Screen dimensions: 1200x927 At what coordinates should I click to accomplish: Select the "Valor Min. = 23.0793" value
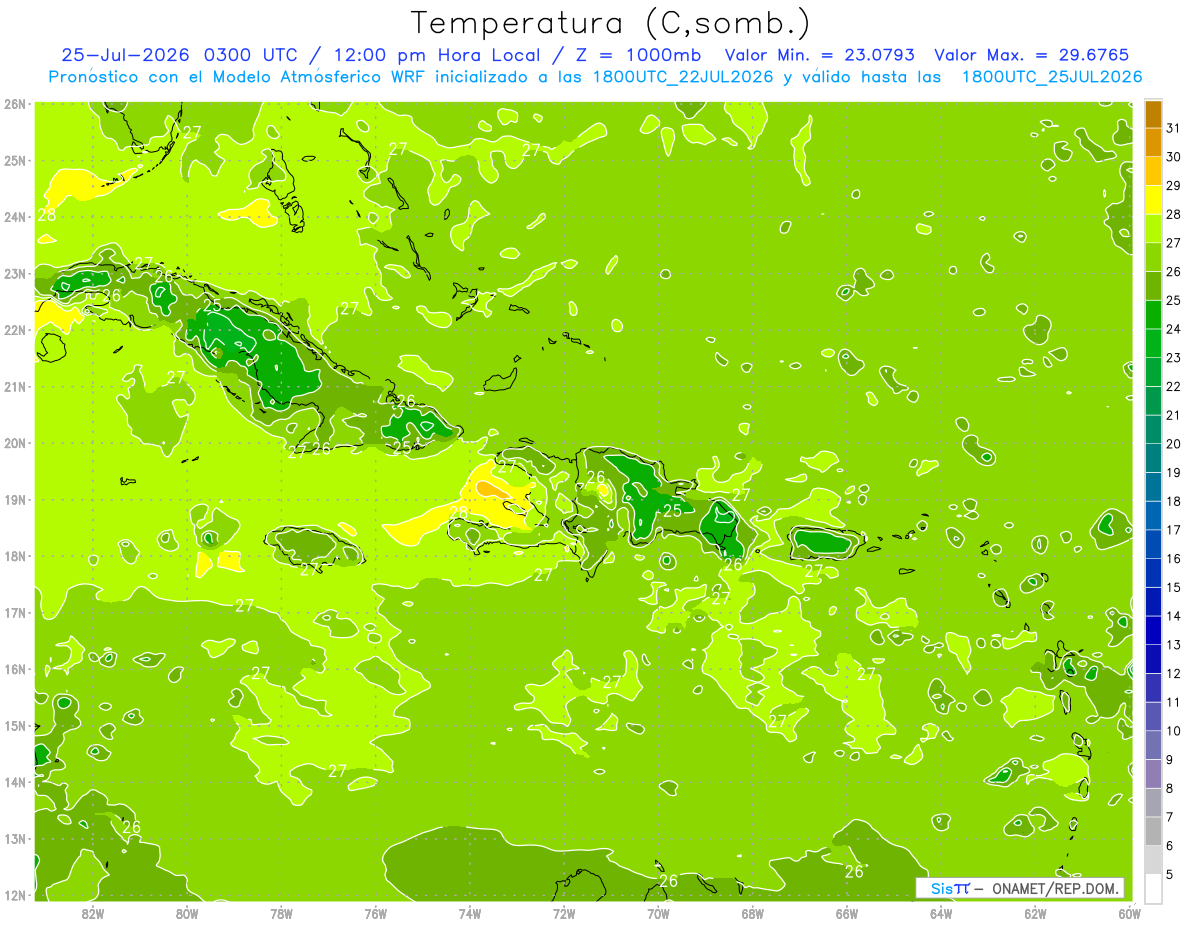point(820,56)
